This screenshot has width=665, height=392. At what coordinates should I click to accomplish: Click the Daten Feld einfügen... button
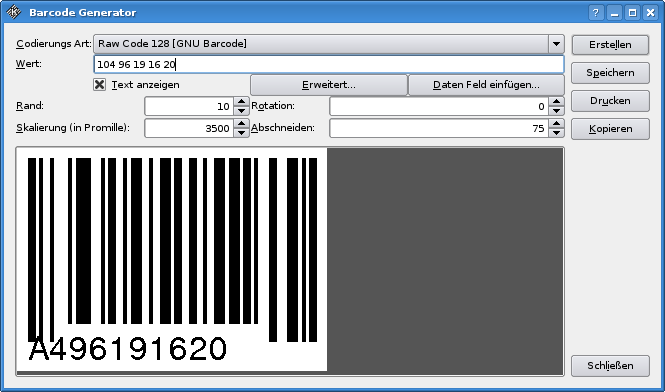click(486, 85)
